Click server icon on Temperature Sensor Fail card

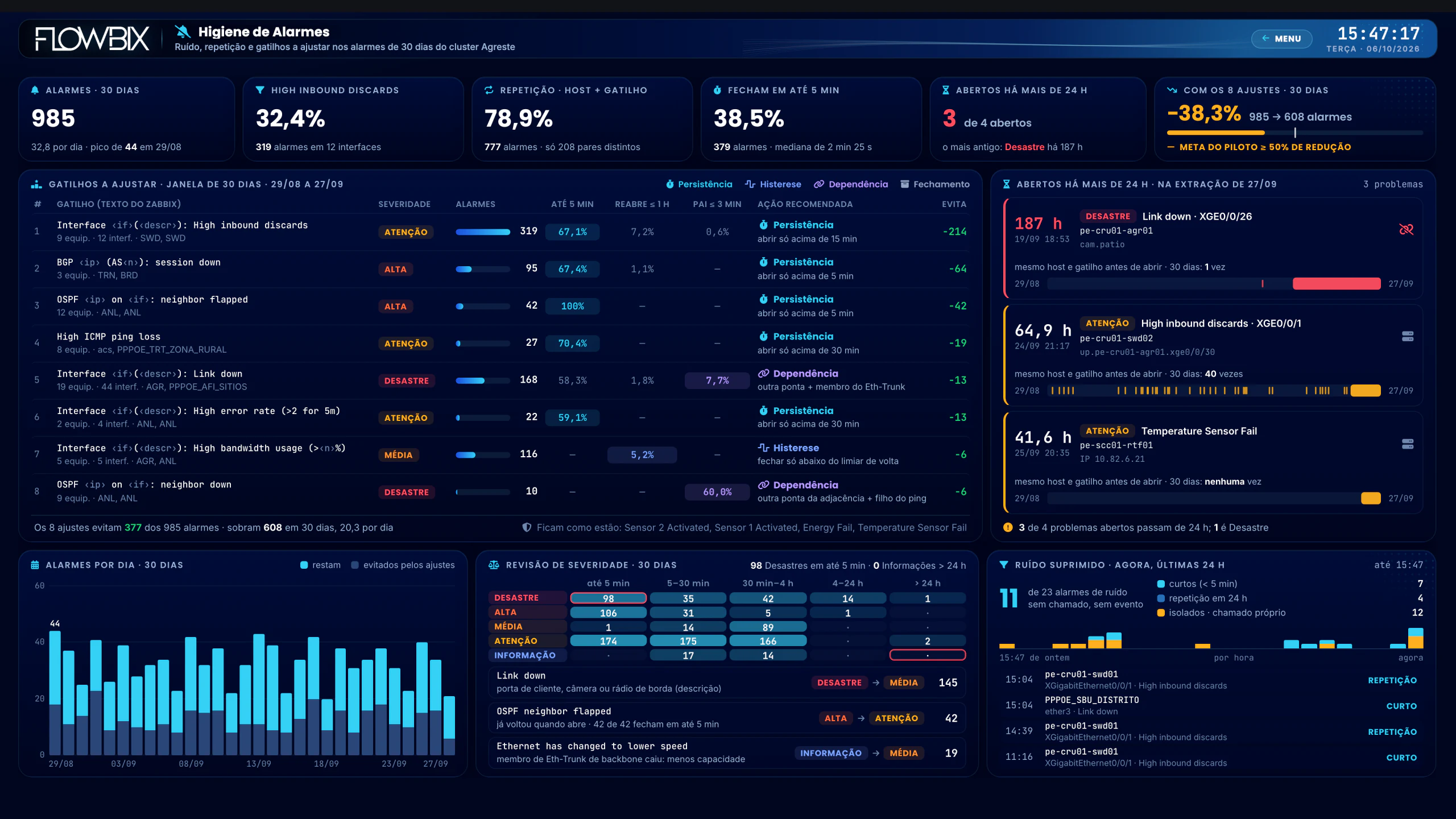tap(1408, 444)
